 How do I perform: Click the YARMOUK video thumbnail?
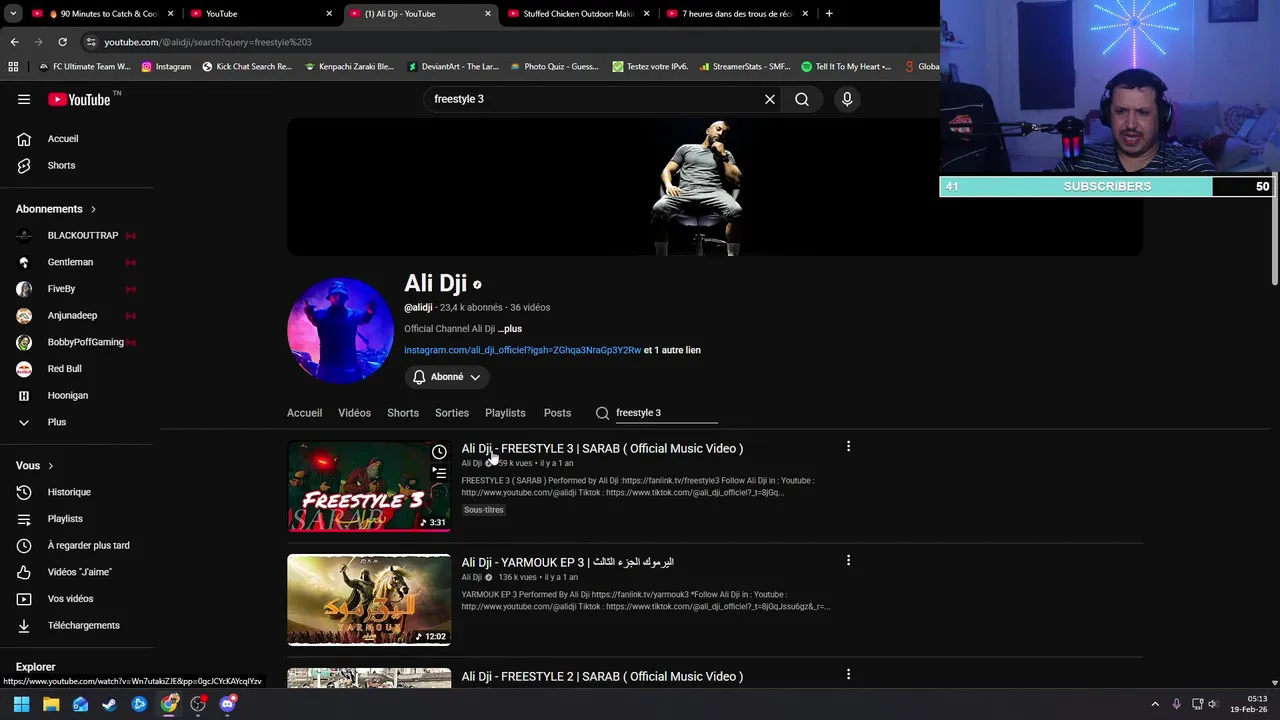pos(369,600)
